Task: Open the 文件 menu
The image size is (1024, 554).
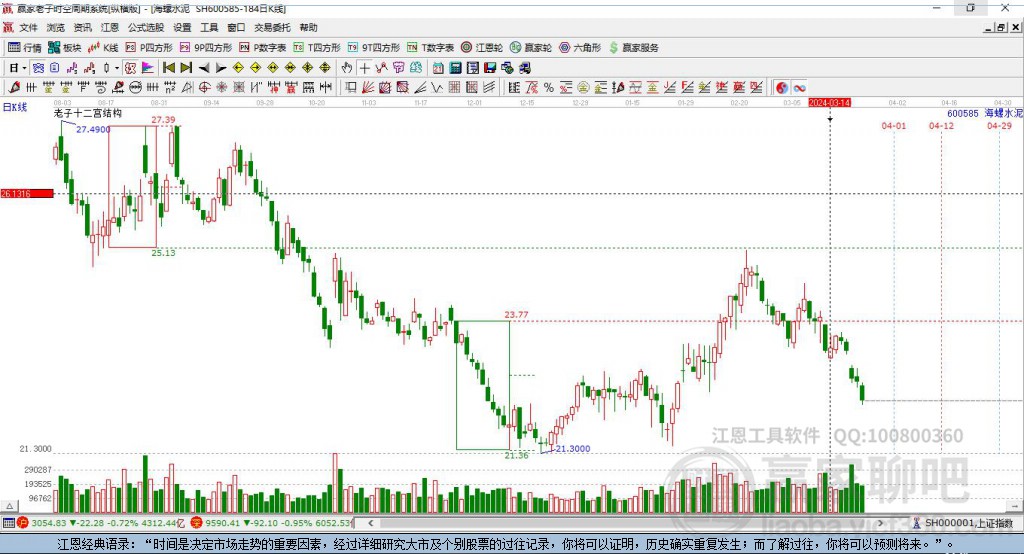Action: [28, 27]
